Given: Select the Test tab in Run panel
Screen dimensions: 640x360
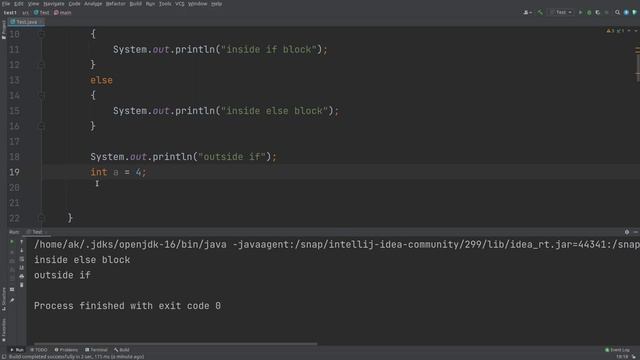Looking at the screenshot, I should pos(36,232).
